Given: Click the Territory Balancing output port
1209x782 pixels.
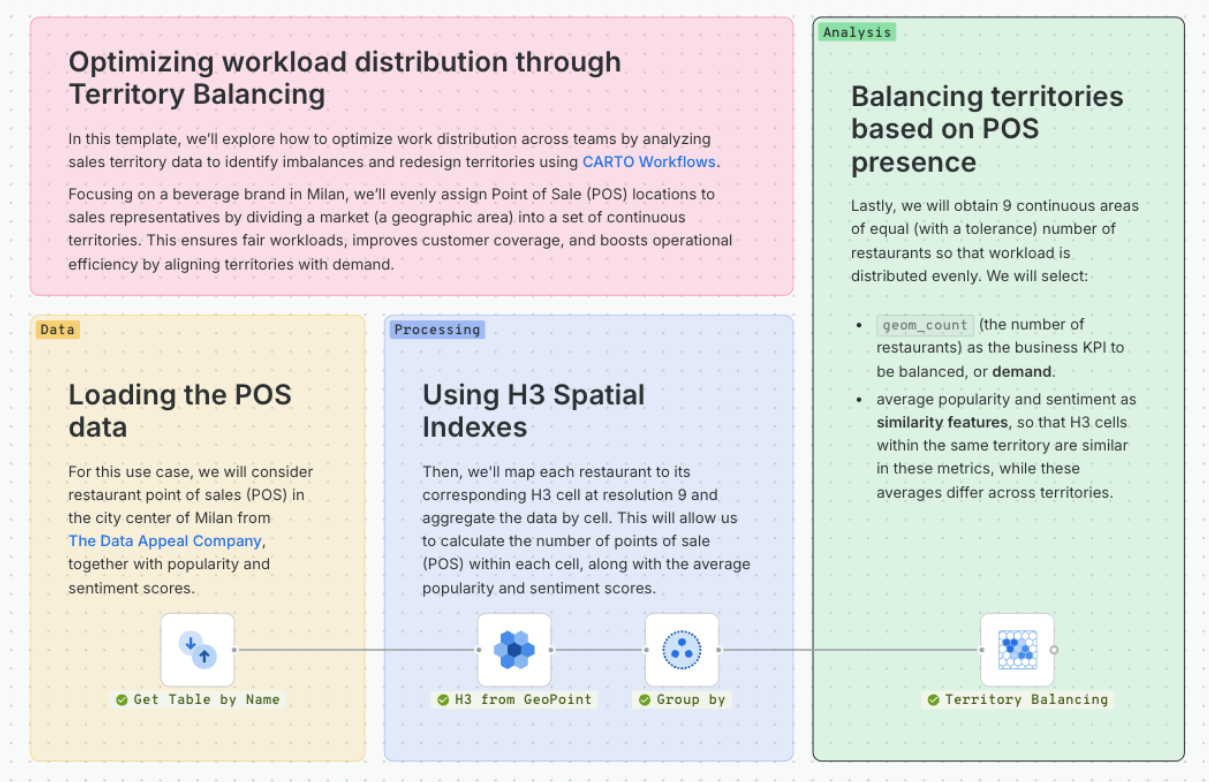Looking at the screenshot, I should [1054, 650].
